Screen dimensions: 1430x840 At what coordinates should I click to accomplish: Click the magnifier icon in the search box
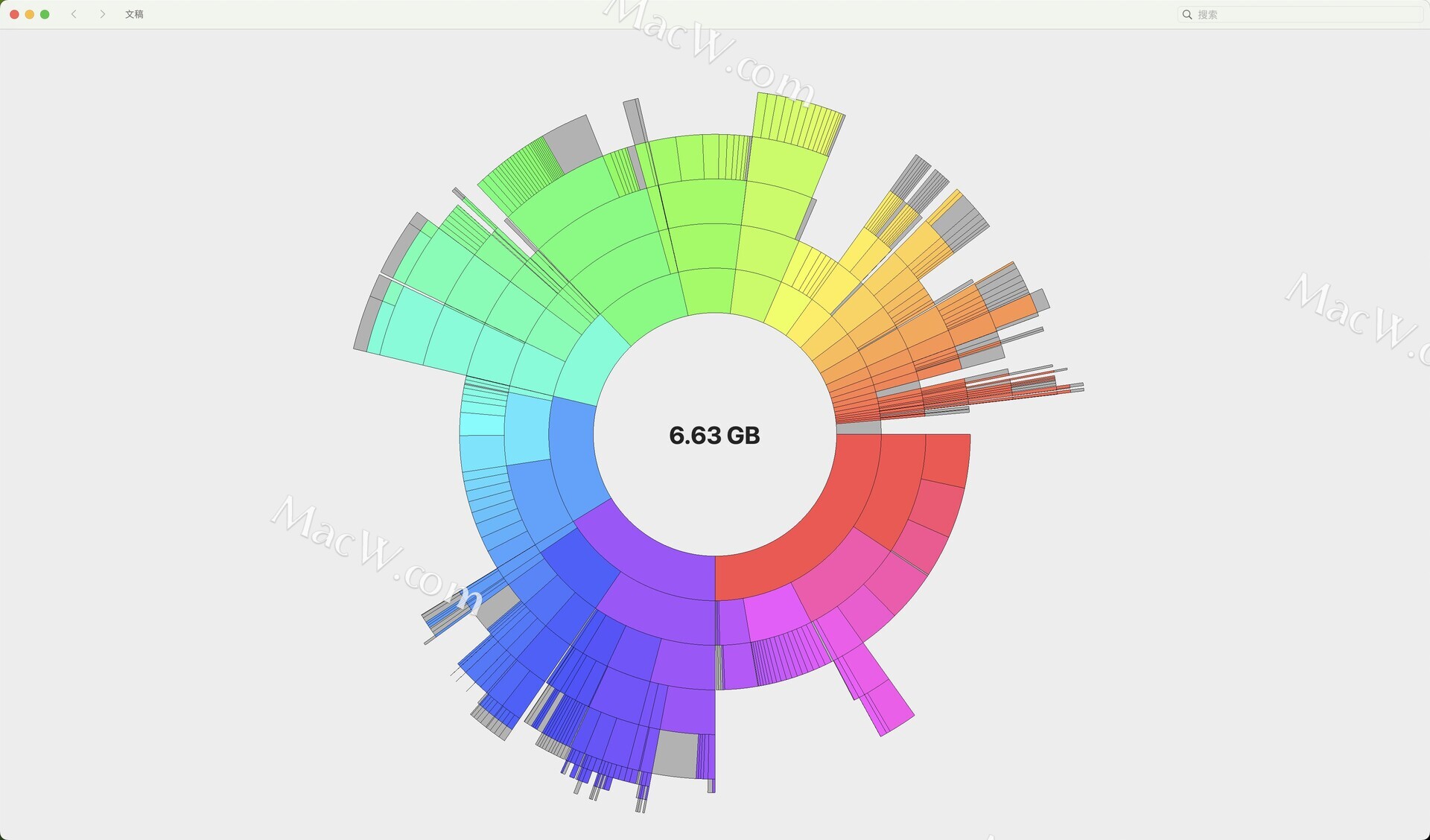pyautogui.click(x=1187, y=14)
